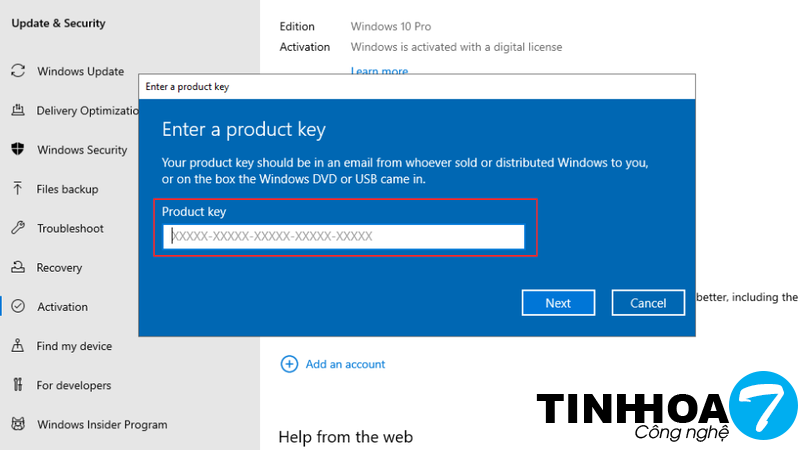The width and height of the screenshot is (800, 450).
Task: Select the Troubleshoot wrench icon
Action: pyautogui.click(x=17, y=228)
